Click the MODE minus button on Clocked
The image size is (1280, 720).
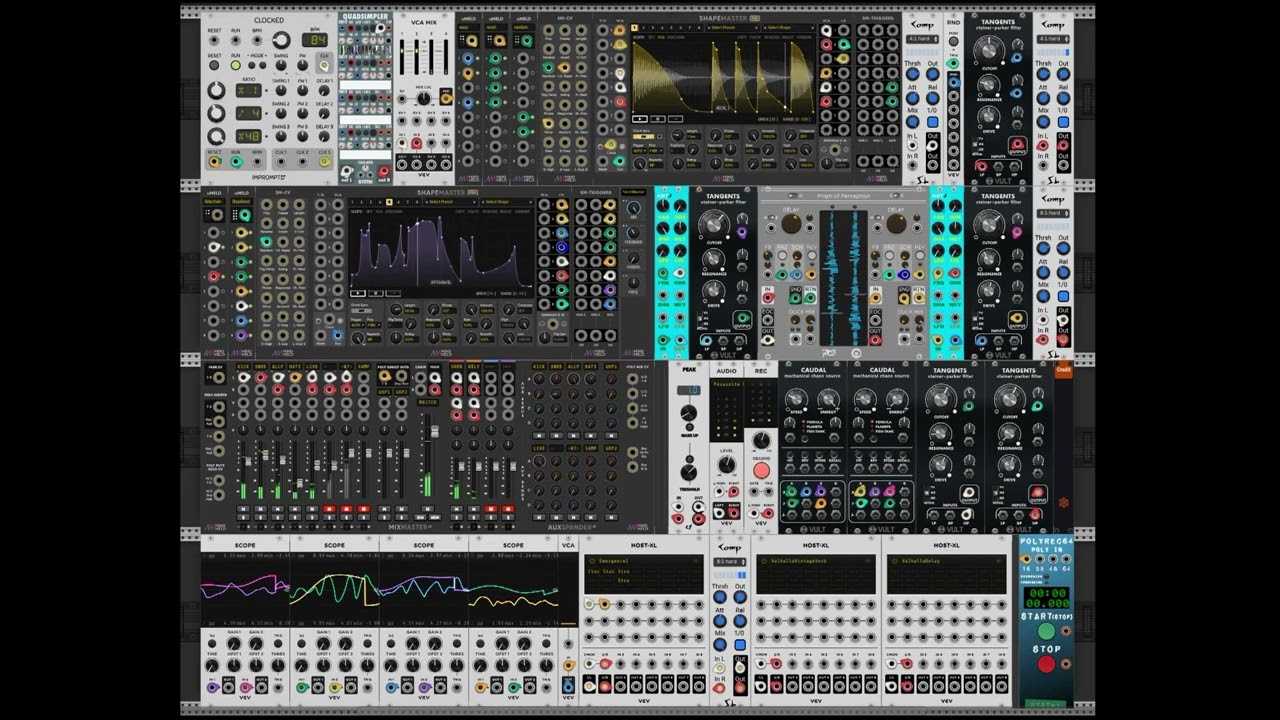click(251, 65)
